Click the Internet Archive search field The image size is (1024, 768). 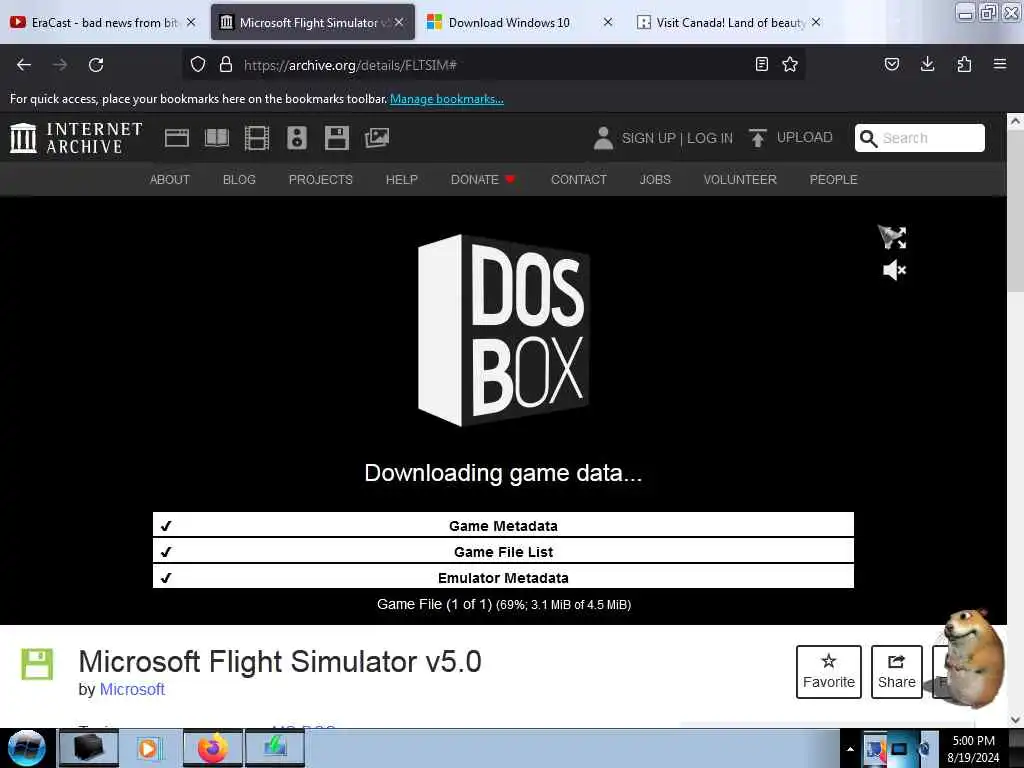920,138
